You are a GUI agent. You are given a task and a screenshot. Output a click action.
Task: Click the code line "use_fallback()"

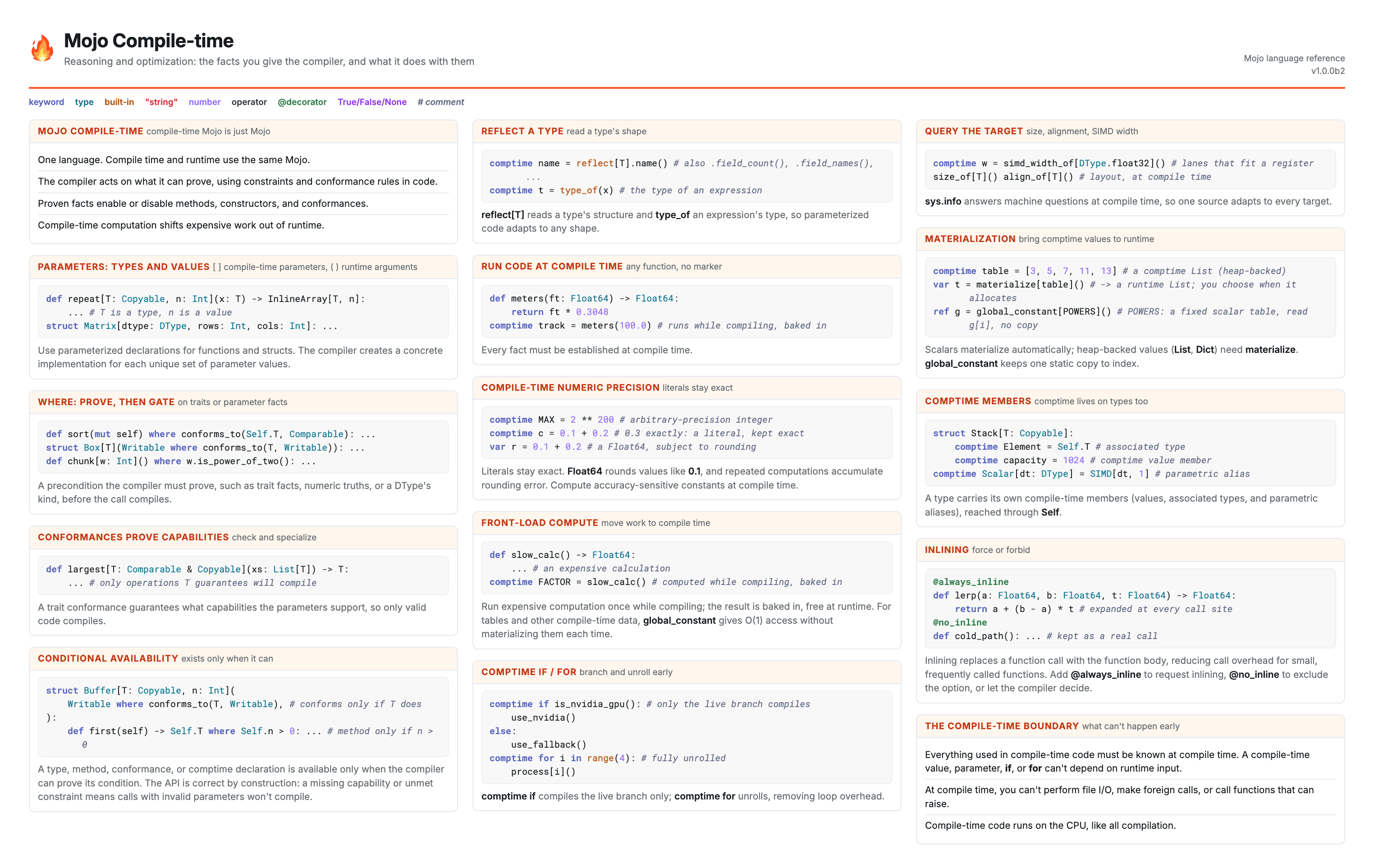(548, 745)
